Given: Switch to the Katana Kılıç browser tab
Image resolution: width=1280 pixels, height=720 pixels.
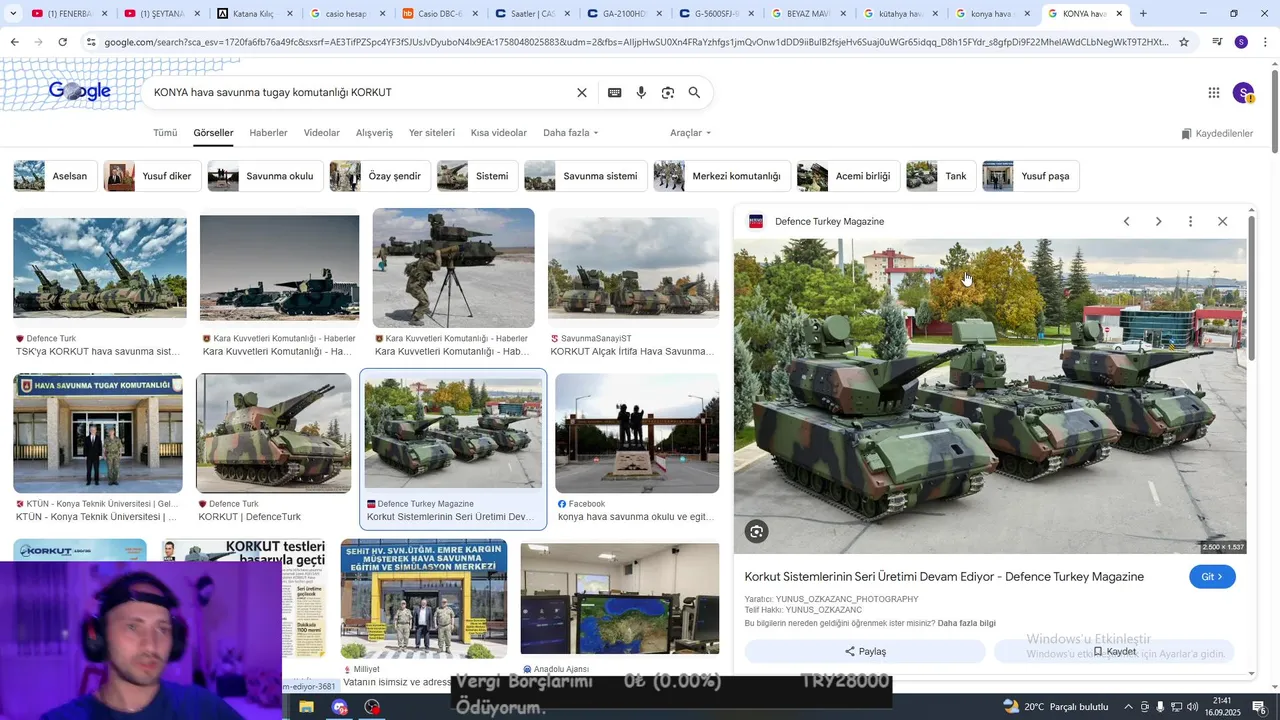Looking at the screenshot, I should (x=255, y=14).
